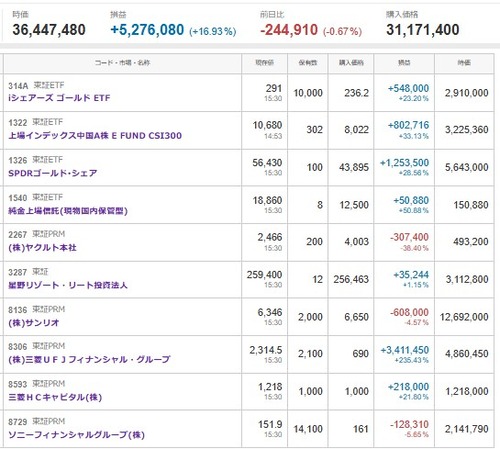Select current price 2,314.5
The image size is (500, 449).
(x=266, y=350)
